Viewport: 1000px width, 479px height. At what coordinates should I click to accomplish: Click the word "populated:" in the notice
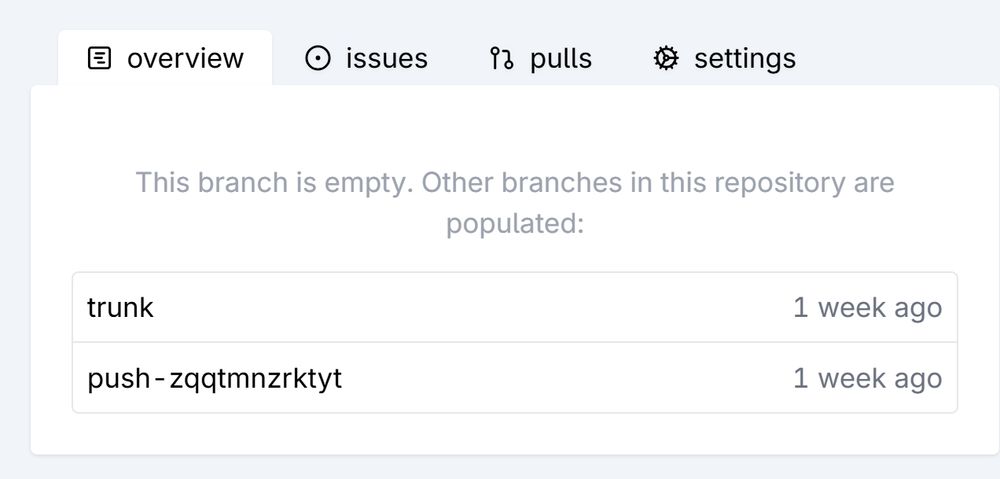coord(515,224)
